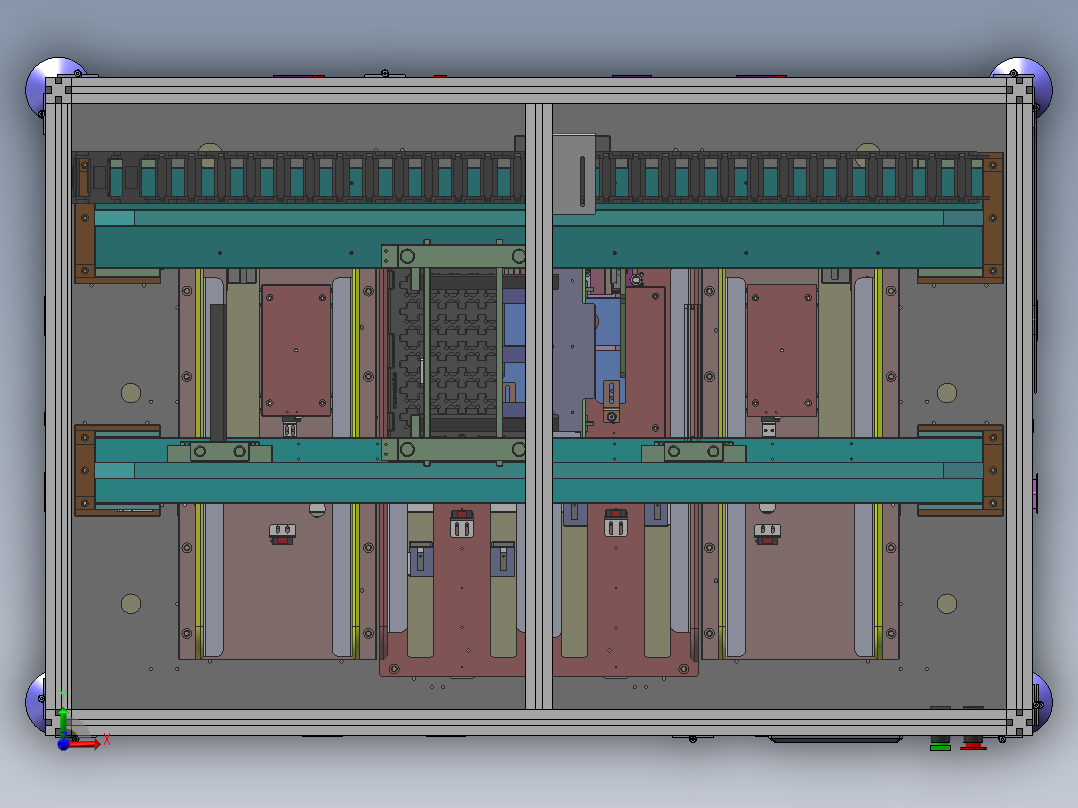Select the upper-left red mounting plate

[296, 350]
